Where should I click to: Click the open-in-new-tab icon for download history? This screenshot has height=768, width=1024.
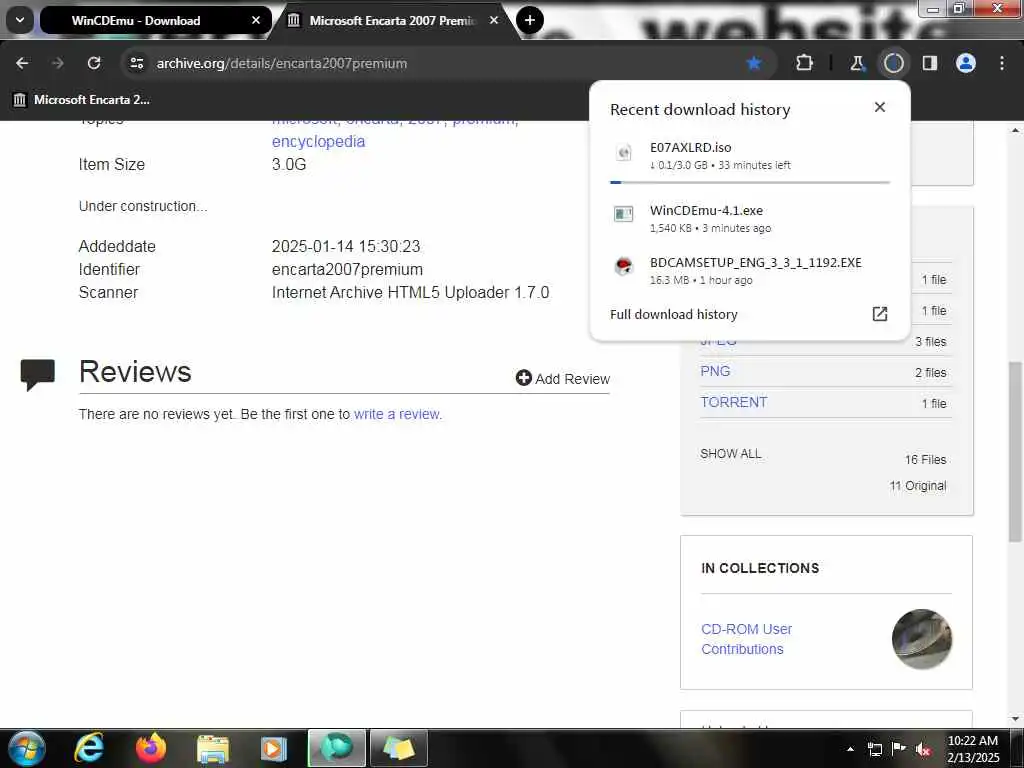click(x=880, y=314)
